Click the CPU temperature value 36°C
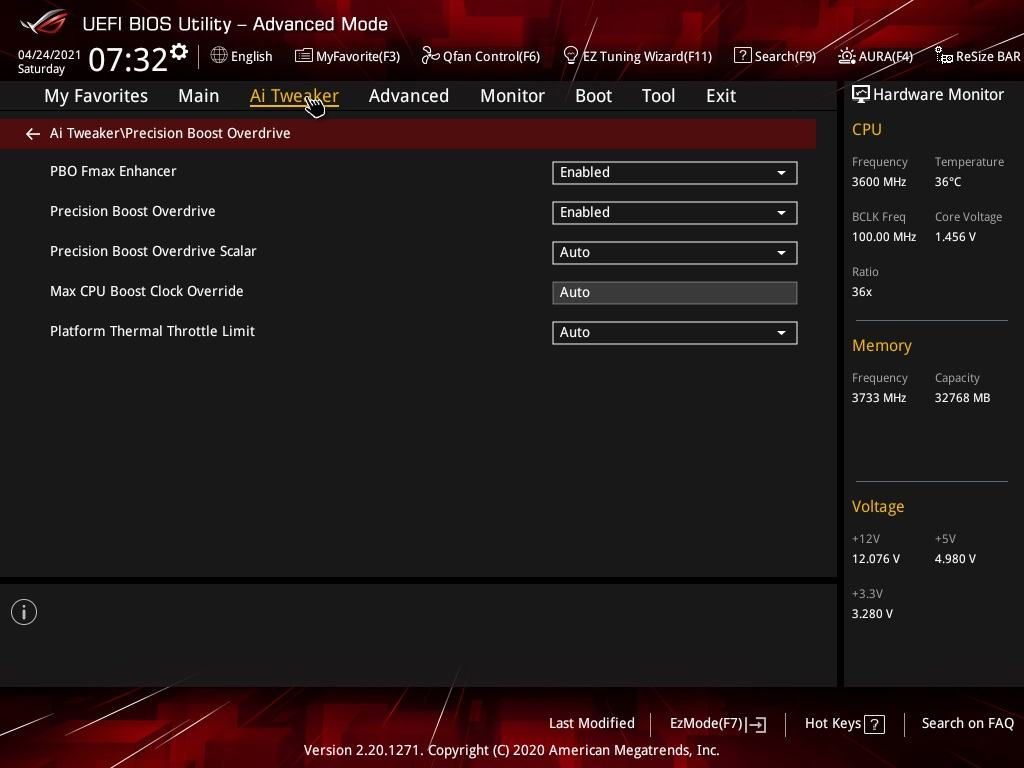This screenshot has width=1024, height=768. tap(948, 182)
